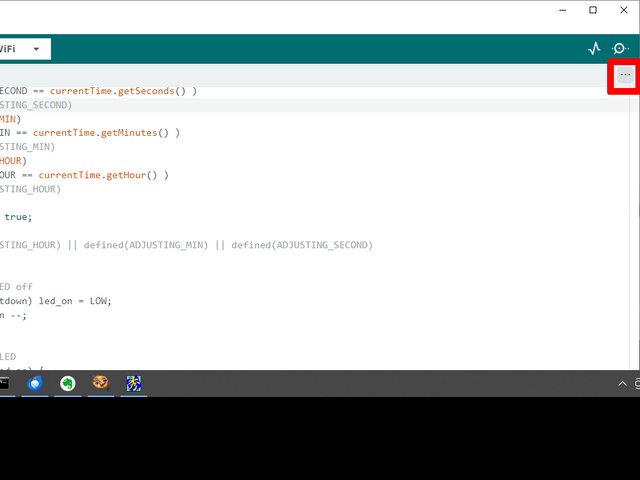This screenshot has width=640, height=480.
Task: Open the editor tab three-dot menu
Action: [625, 75]
